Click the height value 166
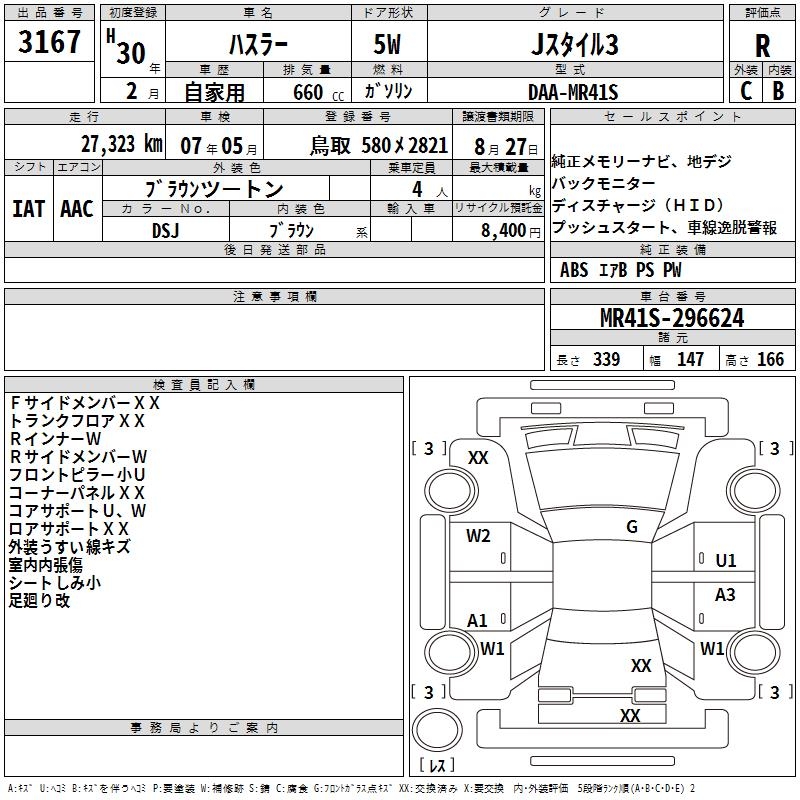The width and height of the screenshot is (800, 800). point(770,359)
